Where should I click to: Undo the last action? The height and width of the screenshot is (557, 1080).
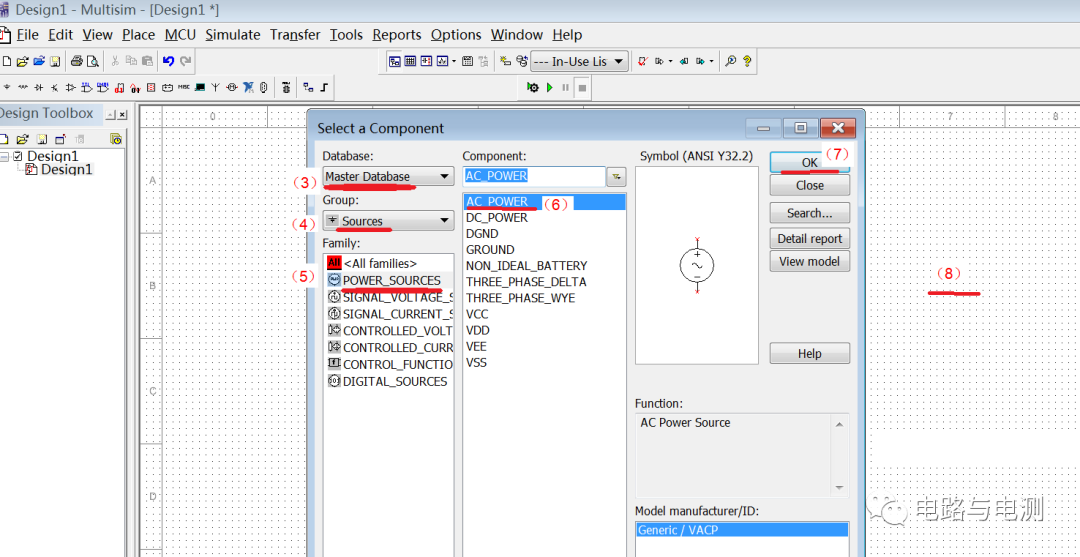(169, 61)
